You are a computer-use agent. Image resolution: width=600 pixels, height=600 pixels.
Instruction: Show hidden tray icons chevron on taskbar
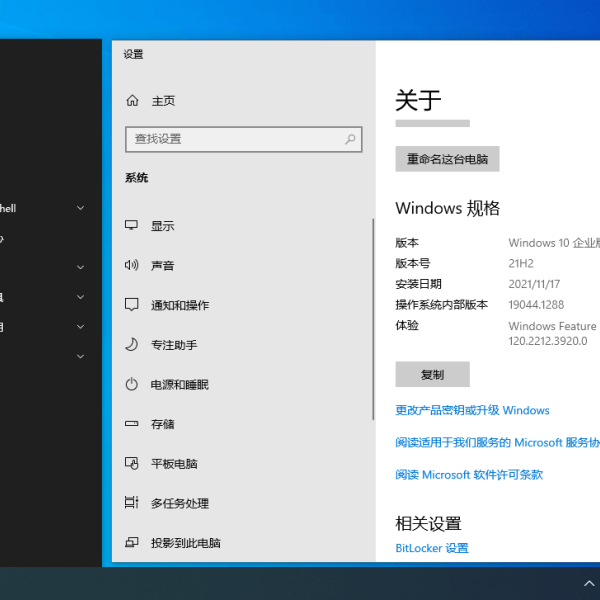pyautogui.click(x=589, y=584)
